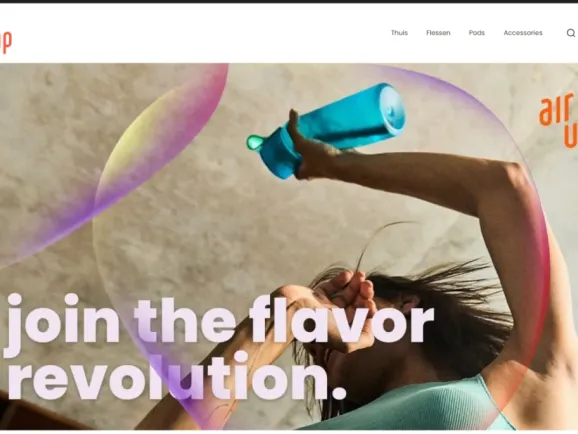578x434 pixels.
Task: Click the word "revolution." in the headline
Action: click(x=177, y=376)
